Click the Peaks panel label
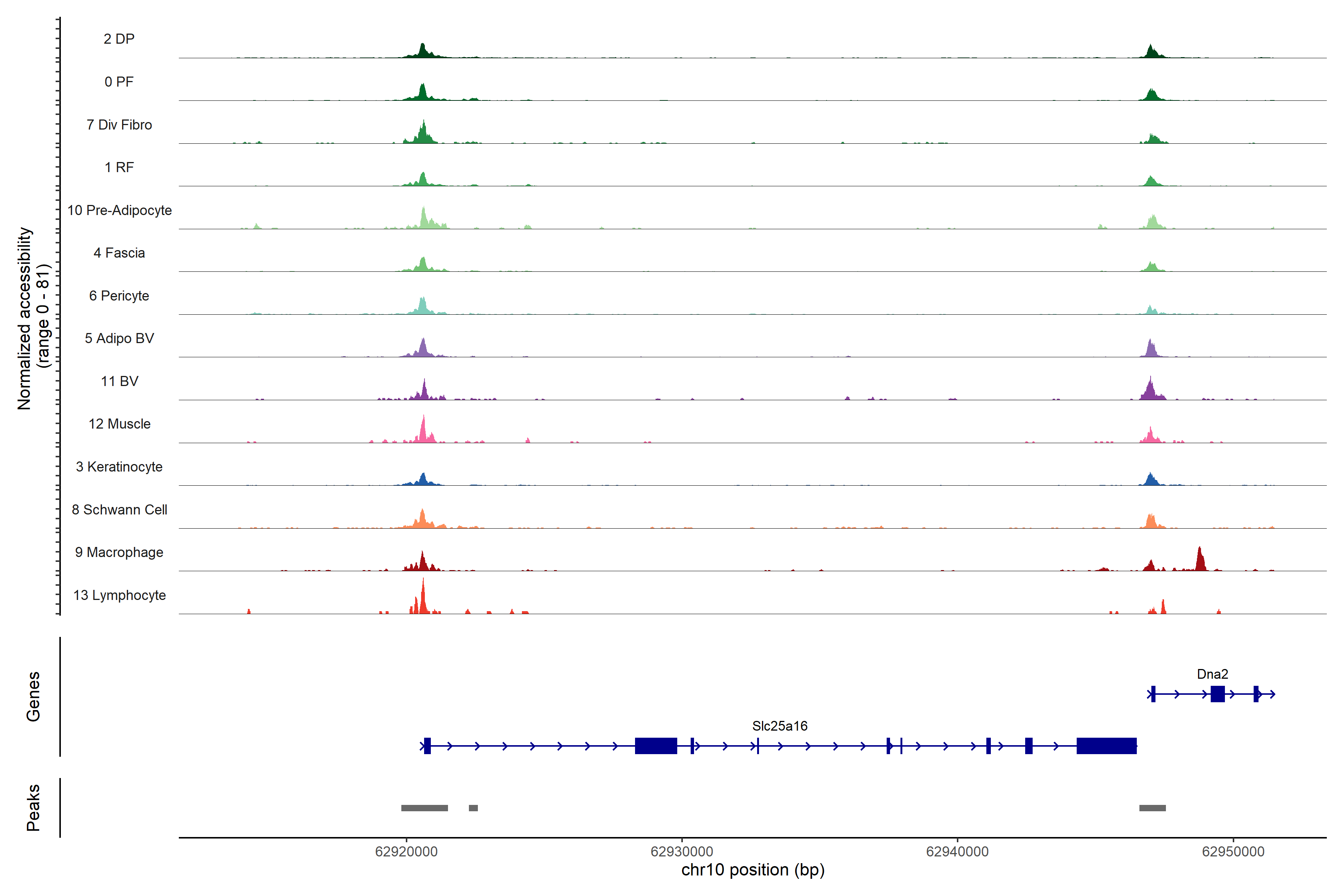 [33, 808]
